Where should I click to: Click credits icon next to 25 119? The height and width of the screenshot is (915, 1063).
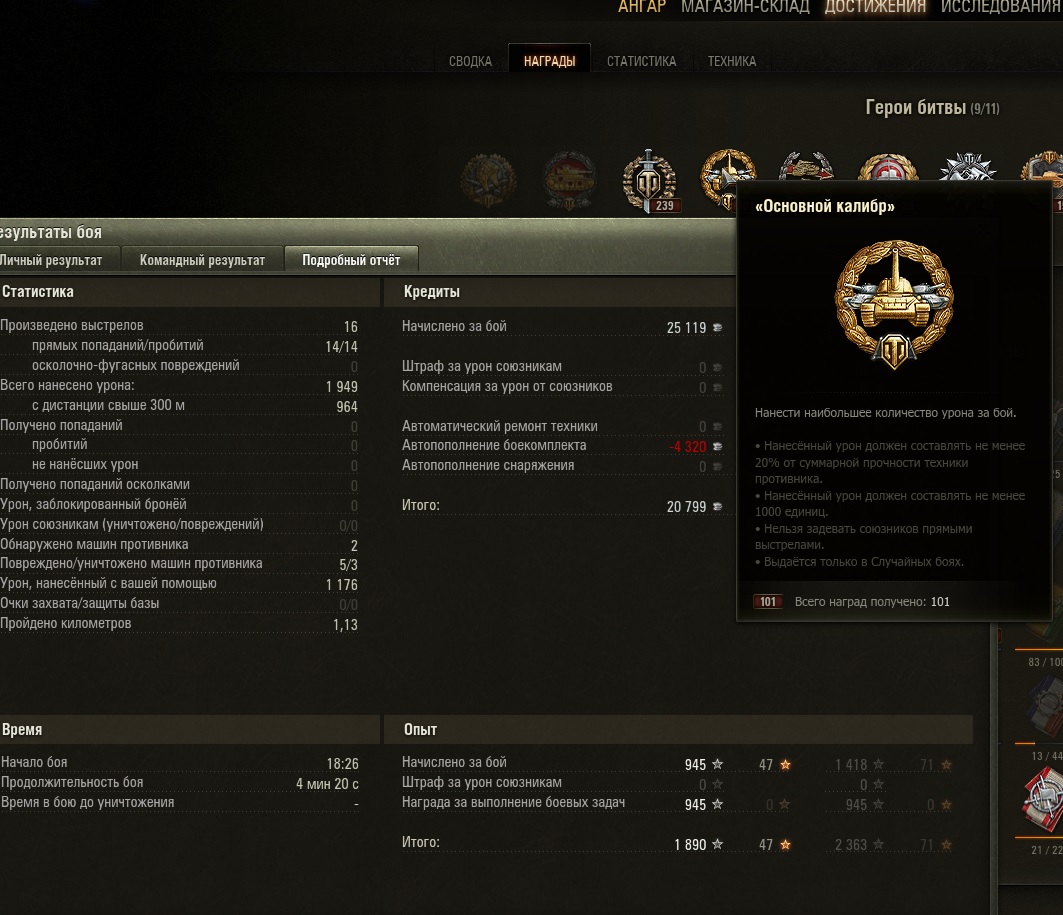717,327
